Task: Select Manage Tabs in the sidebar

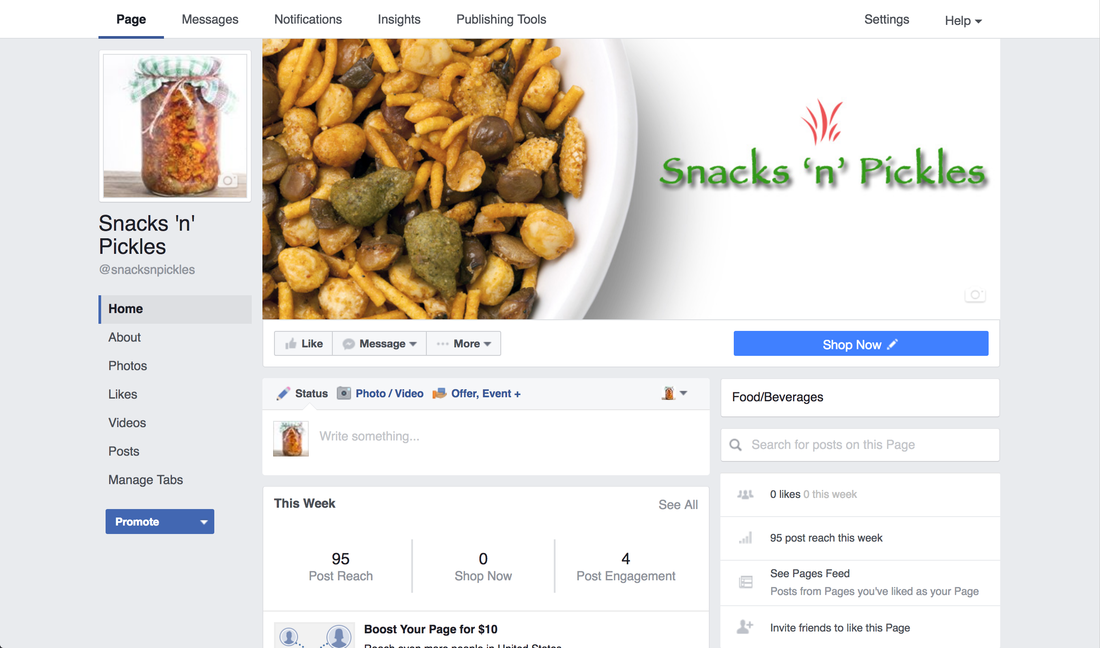Action: point(145,480)
